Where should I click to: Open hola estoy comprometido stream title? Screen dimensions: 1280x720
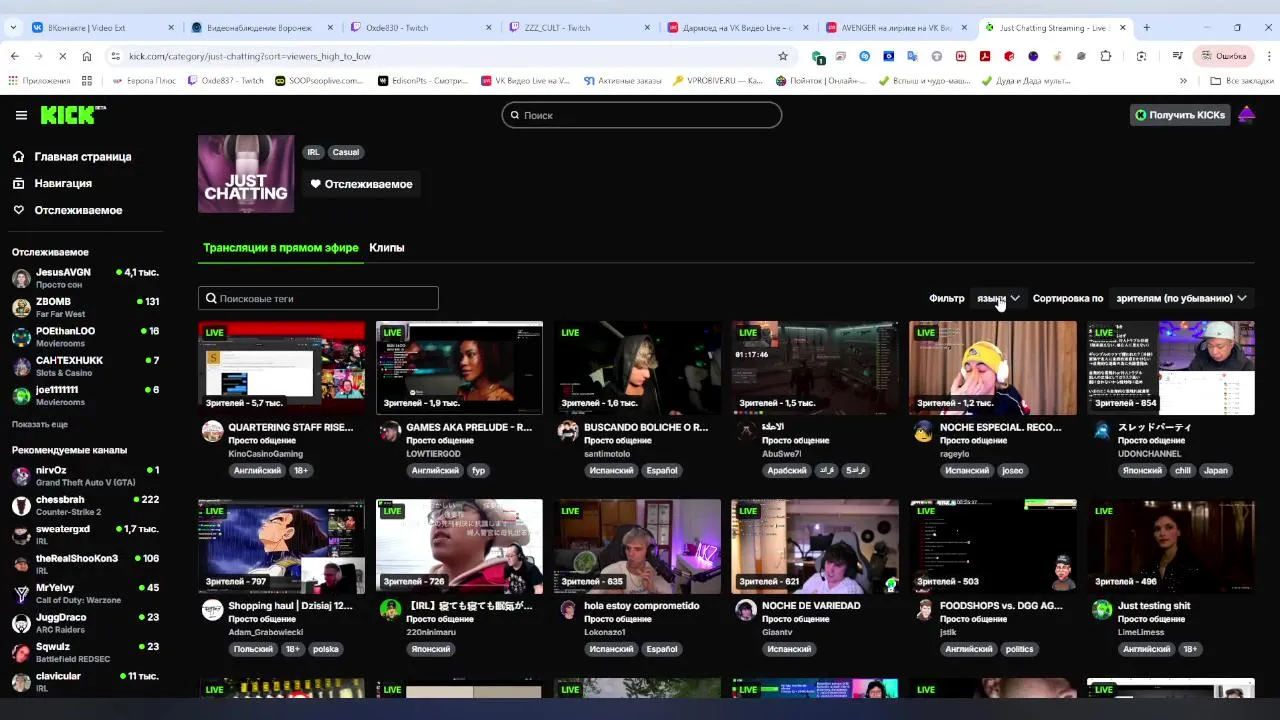coord(641,606)
